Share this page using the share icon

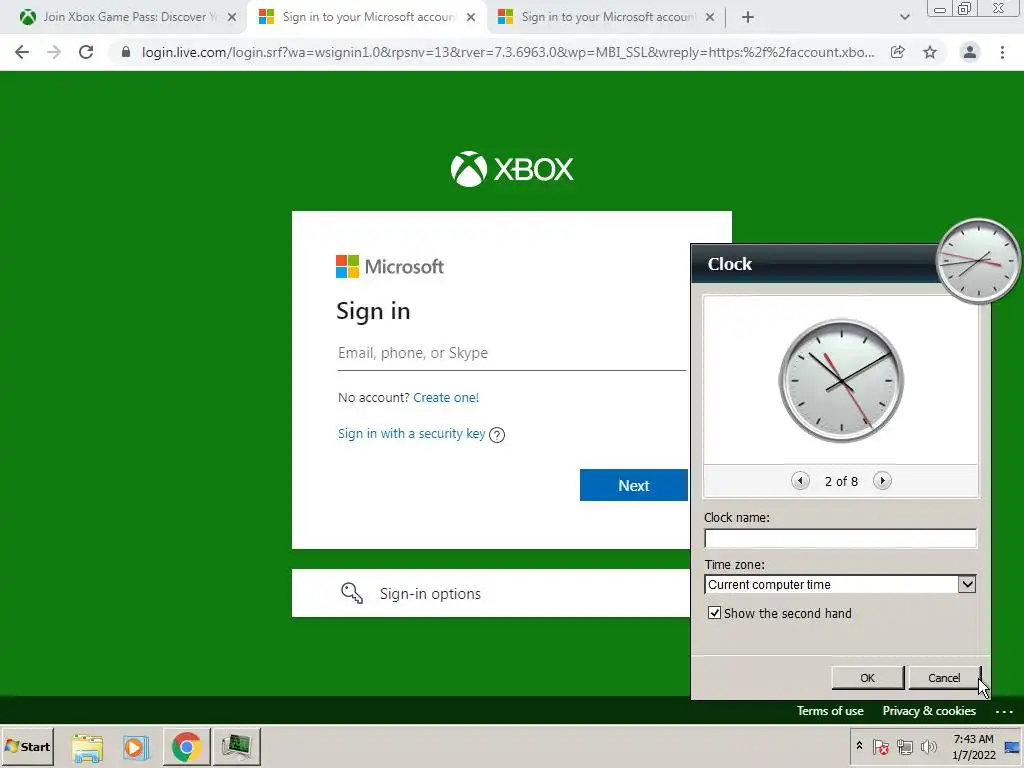tap(898, 52)
